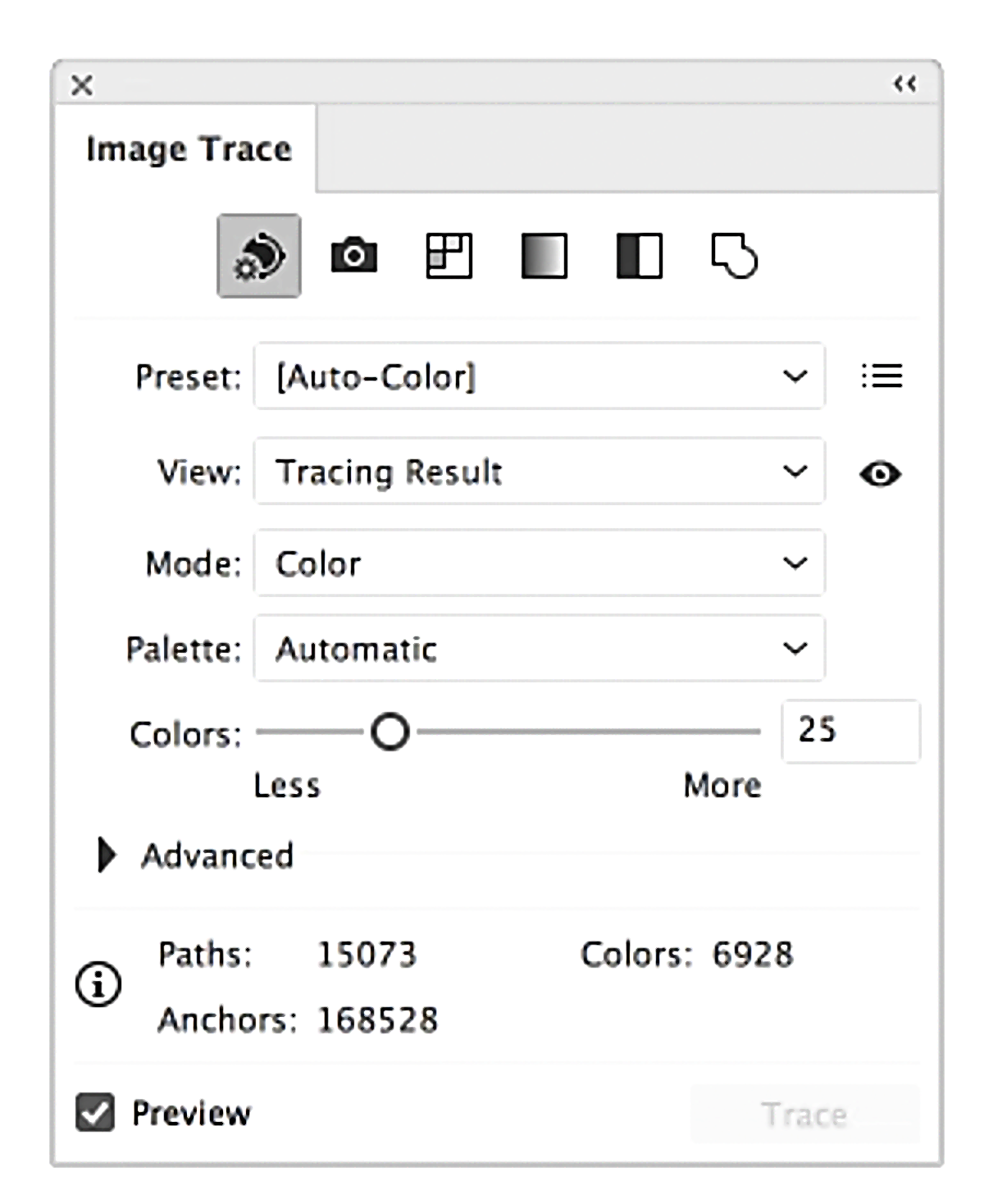
Task: Click inside the Colors value field showing 25
Action: point(850,731)
